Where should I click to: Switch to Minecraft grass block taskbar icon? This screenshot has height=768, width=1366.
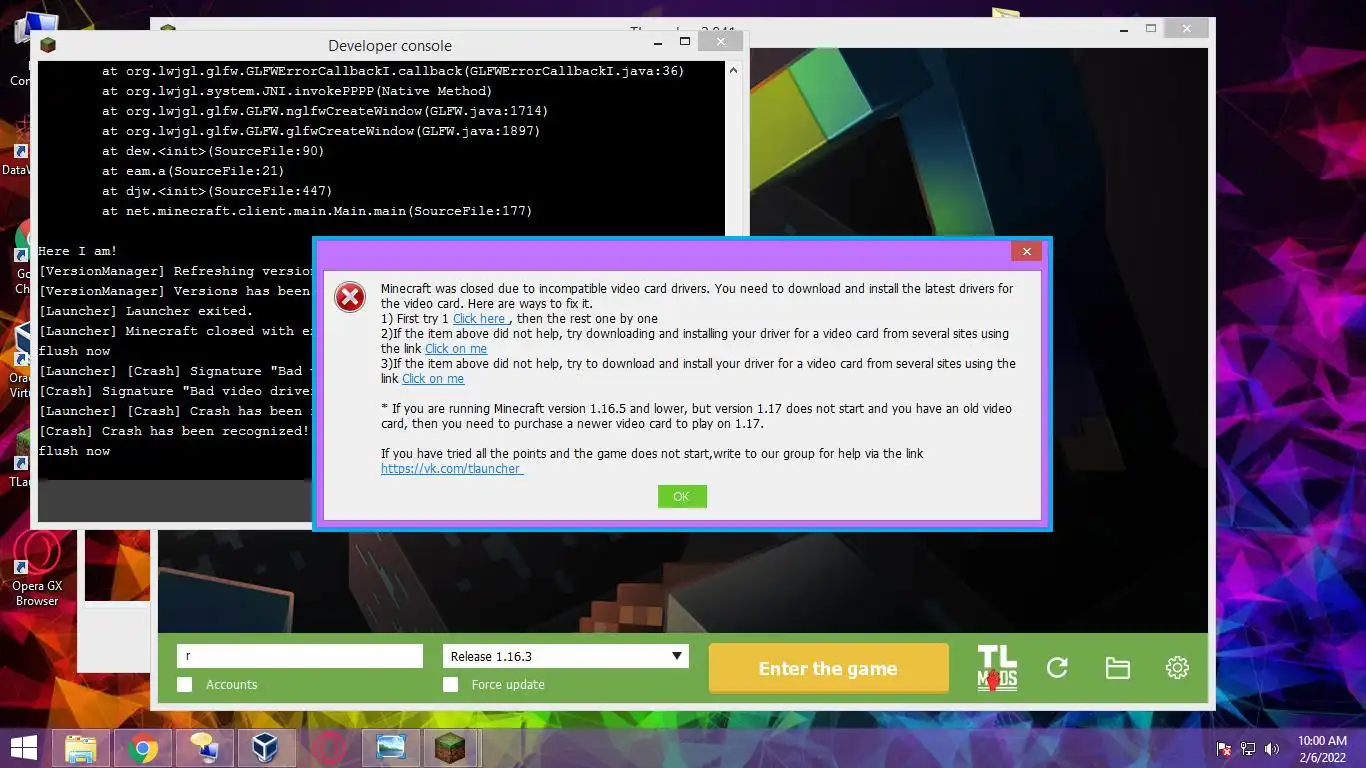click(x=451, y=748)
